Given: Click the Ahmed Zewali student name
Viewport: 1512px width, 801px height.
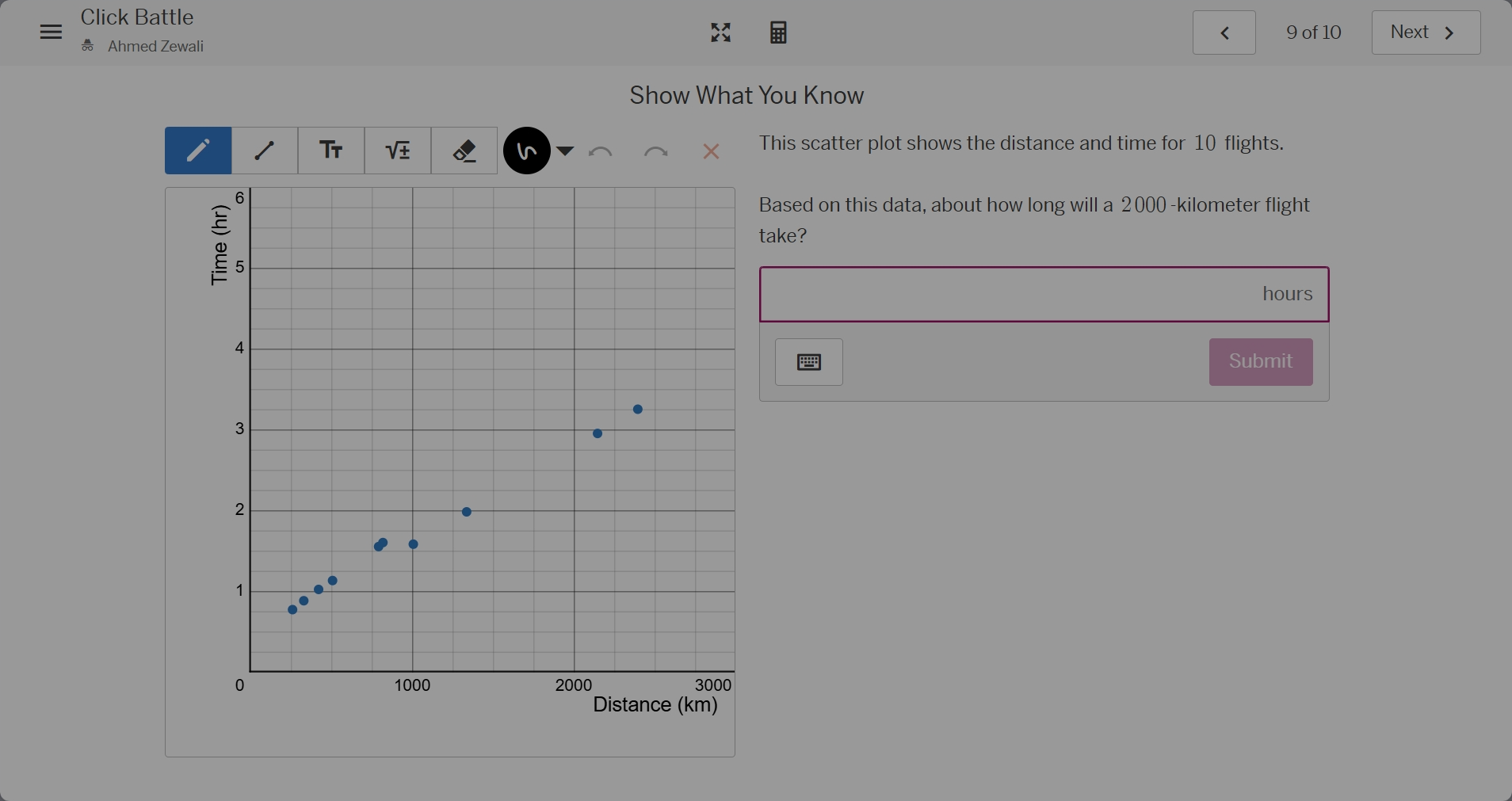Looking at the screenshot, I should click(155, 46).
